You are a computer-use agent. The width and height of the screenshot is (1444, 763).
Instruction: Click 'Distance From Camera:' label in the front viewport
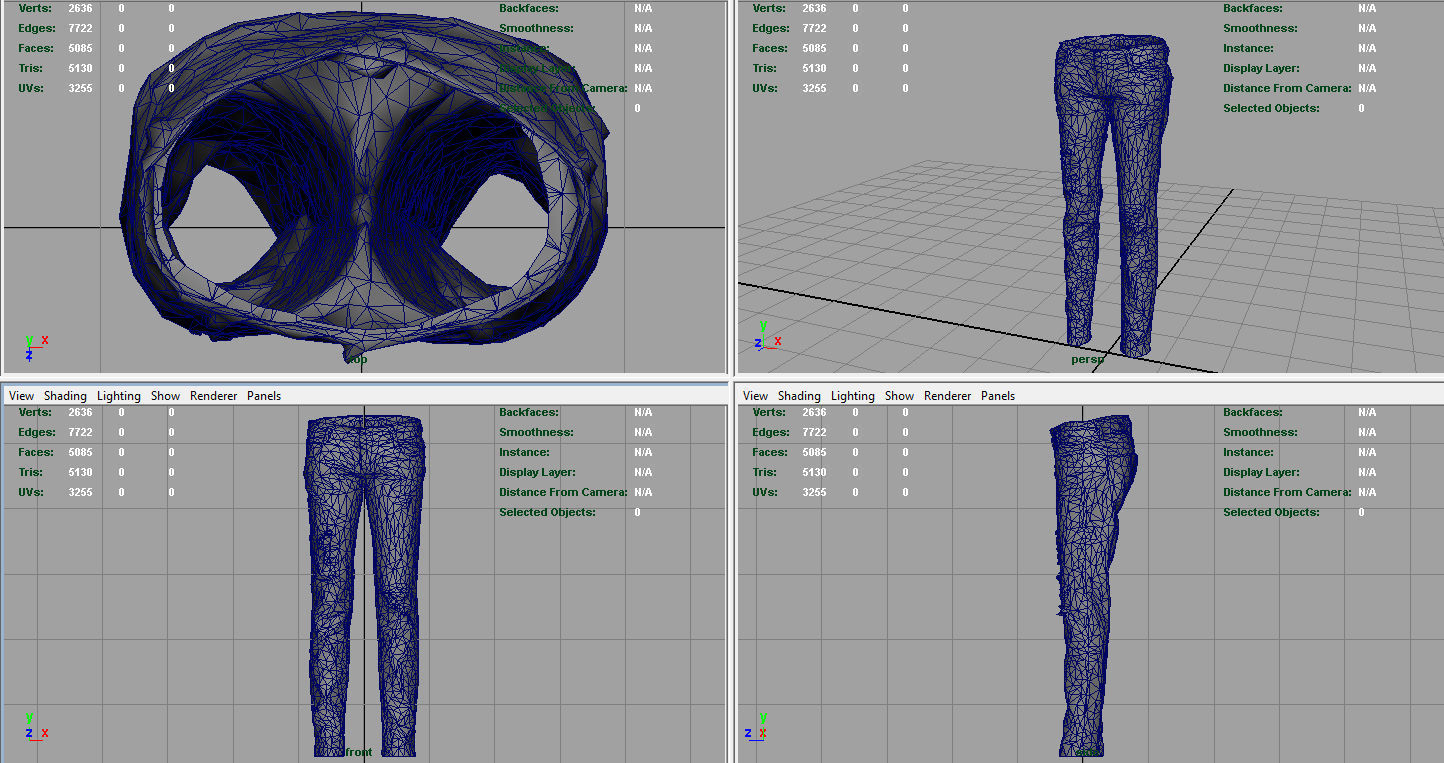563,492
